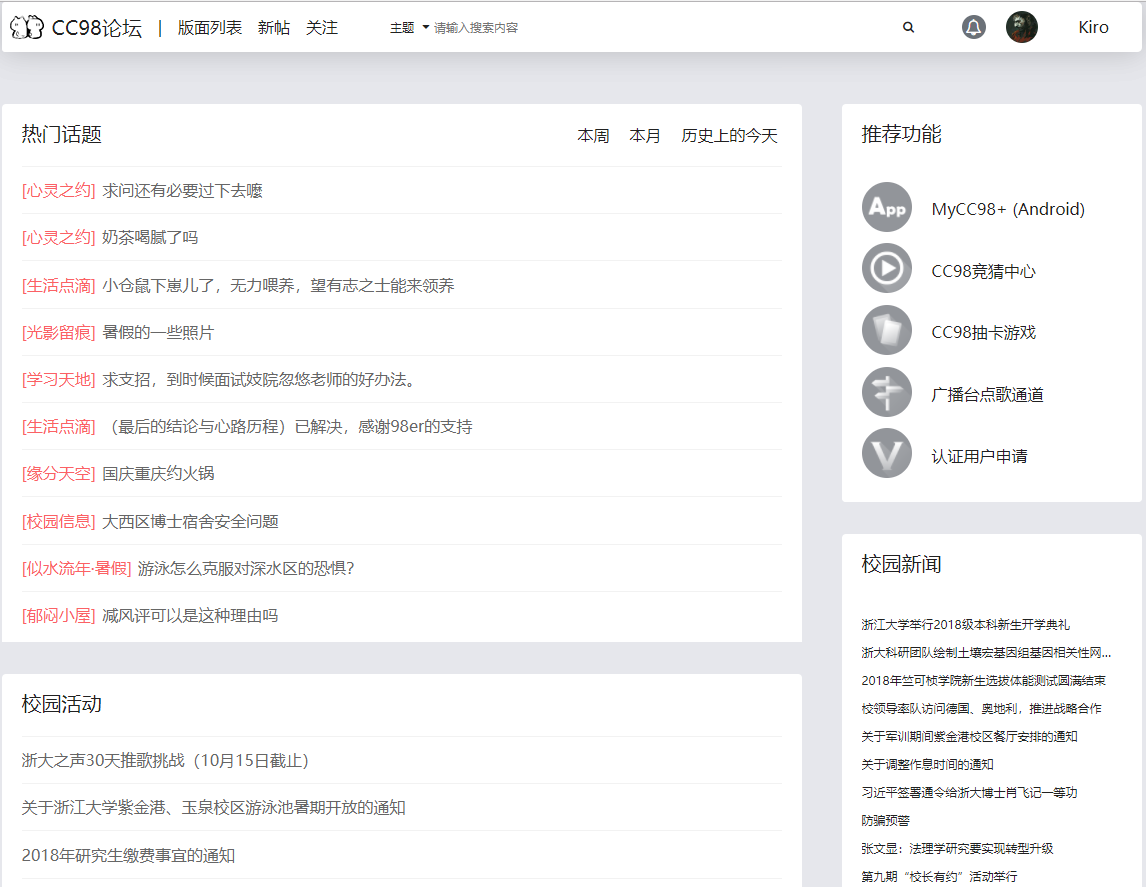Open 版面列表 in the top navigation
Image resolution: width=1146 pixels, height=887 pixels.
coord(210,28)
